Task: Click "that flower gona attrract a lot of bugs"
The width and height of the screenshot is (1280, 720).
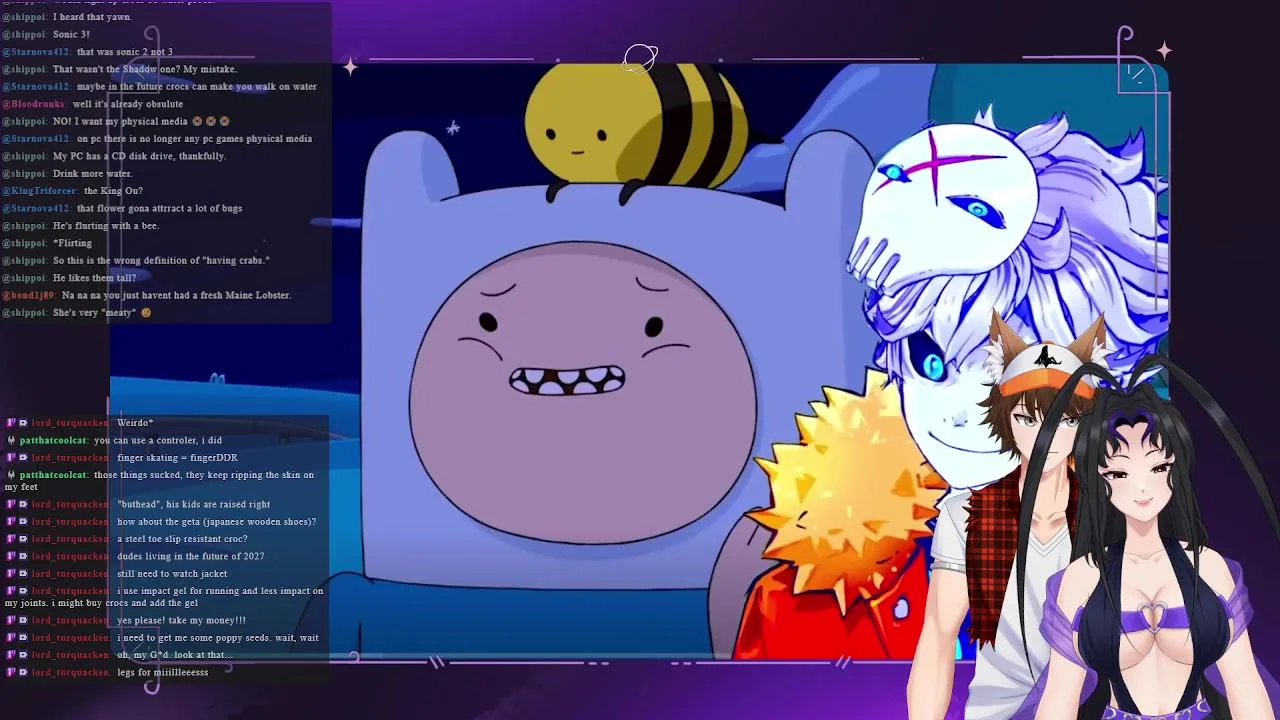Action: [x=159, y=208]
